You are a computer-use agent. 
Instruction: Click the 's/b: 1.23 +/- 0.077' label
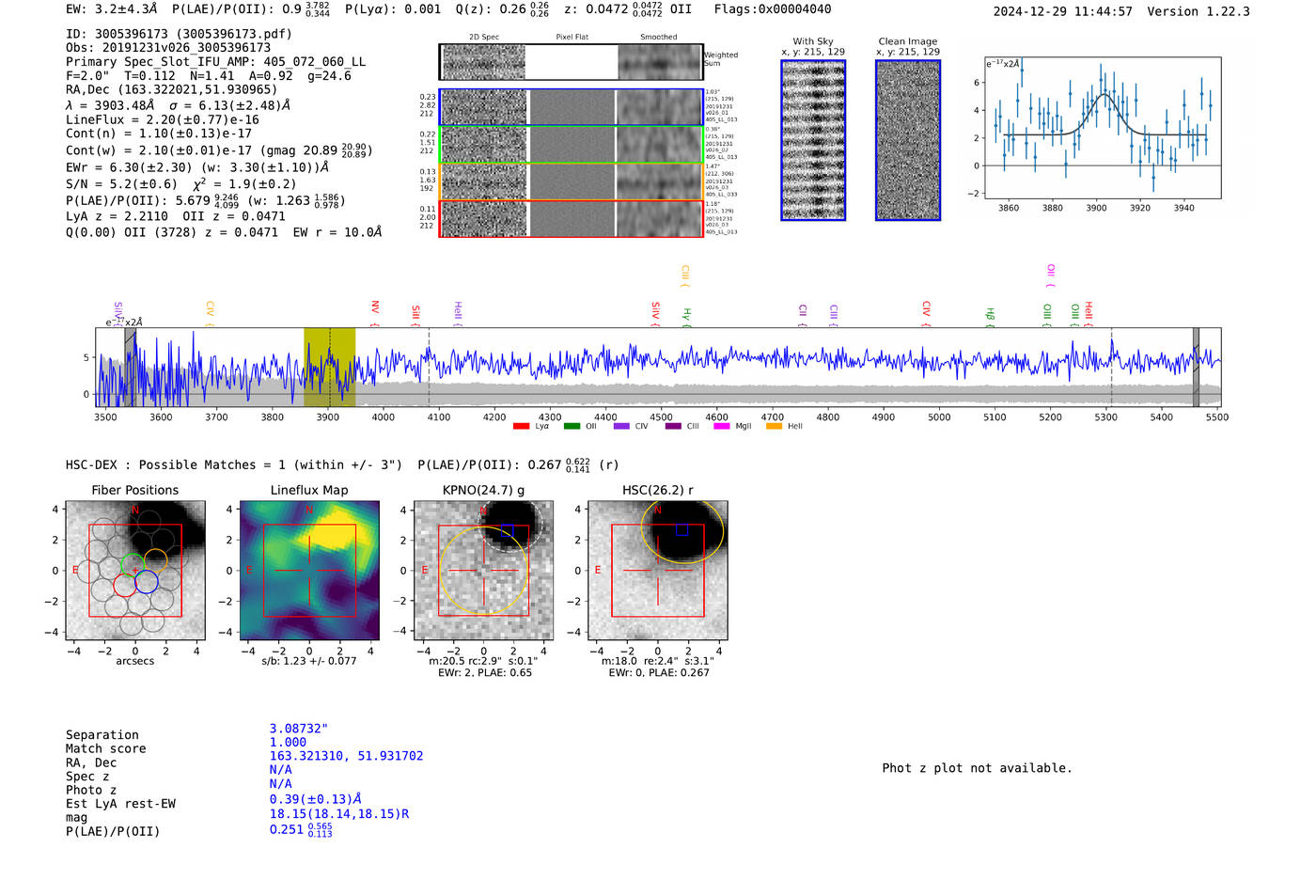[x=309, y=661]
